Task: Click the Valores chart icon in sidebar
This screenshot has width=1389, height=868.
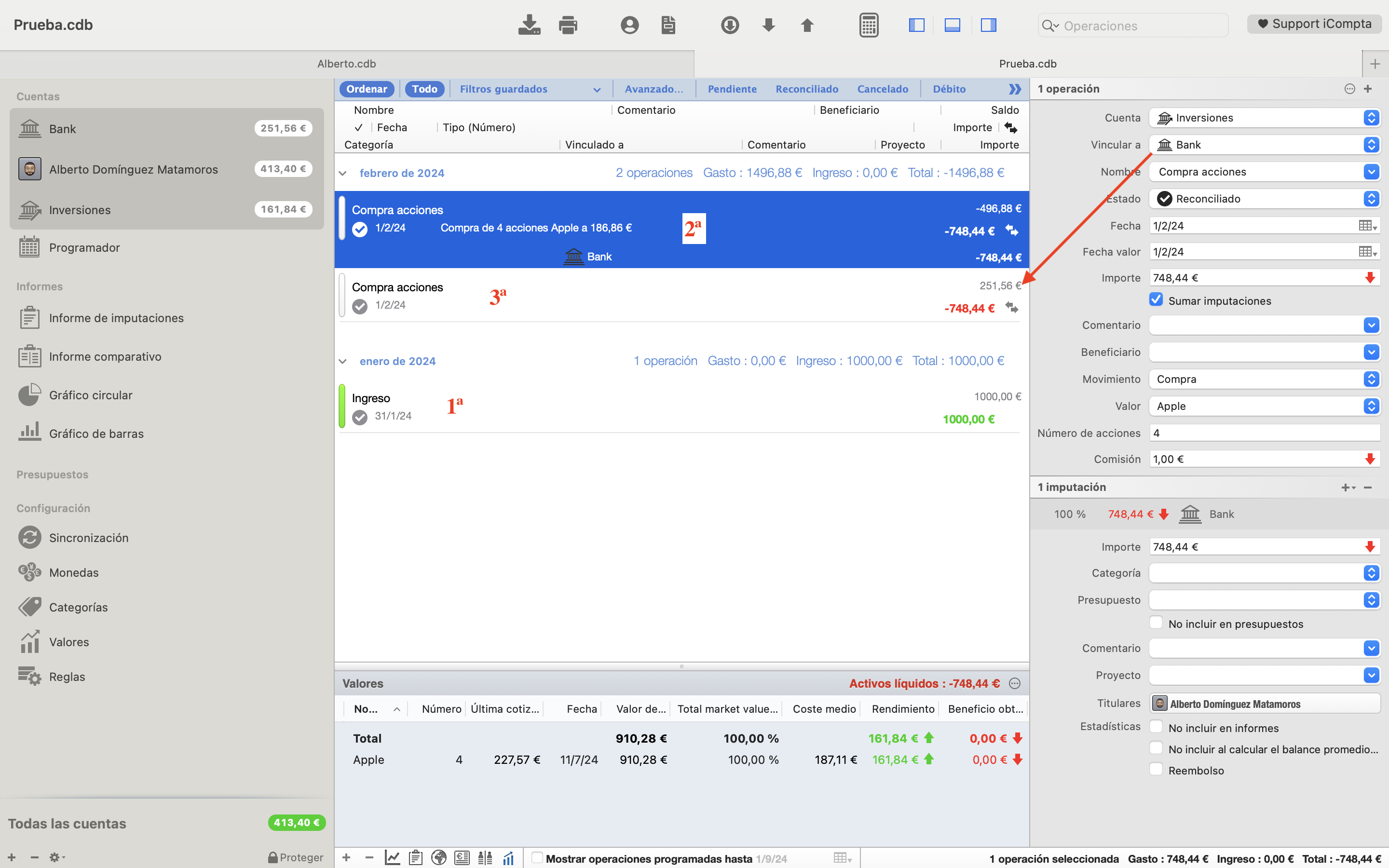Action: click(30, 642)
